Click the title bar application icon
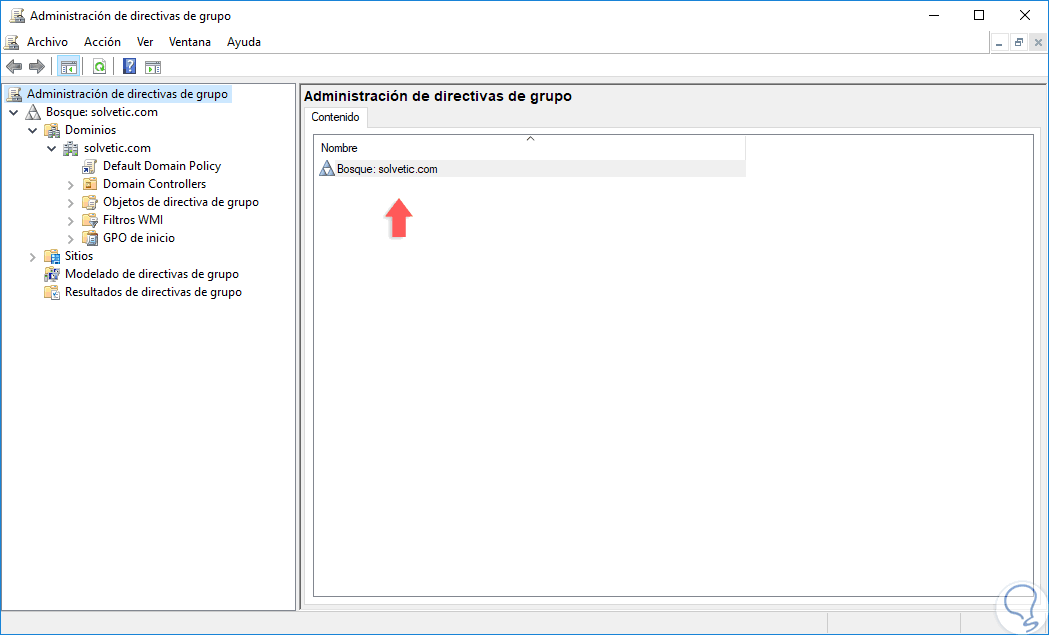Viewport: 1049px width, 635px height. point(17,15)
